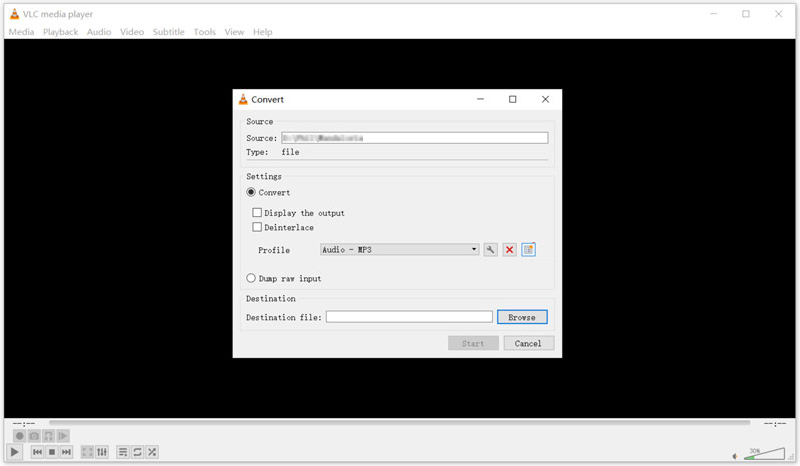Maximize the Convert dialog window
This screenshot has height=466, width=800.
point(513,99)
